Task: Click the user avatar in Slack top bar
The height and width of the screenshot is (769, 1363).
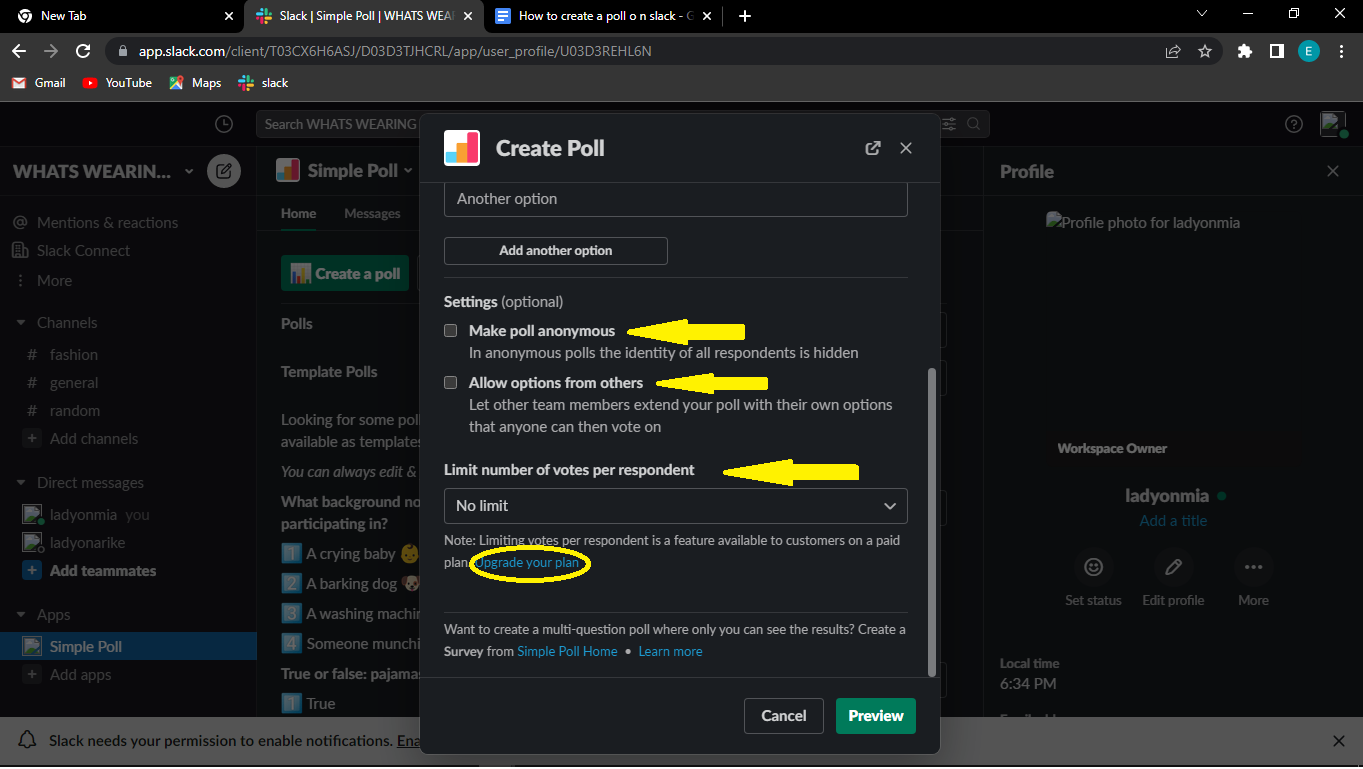Action: (x=1333, y=124)
